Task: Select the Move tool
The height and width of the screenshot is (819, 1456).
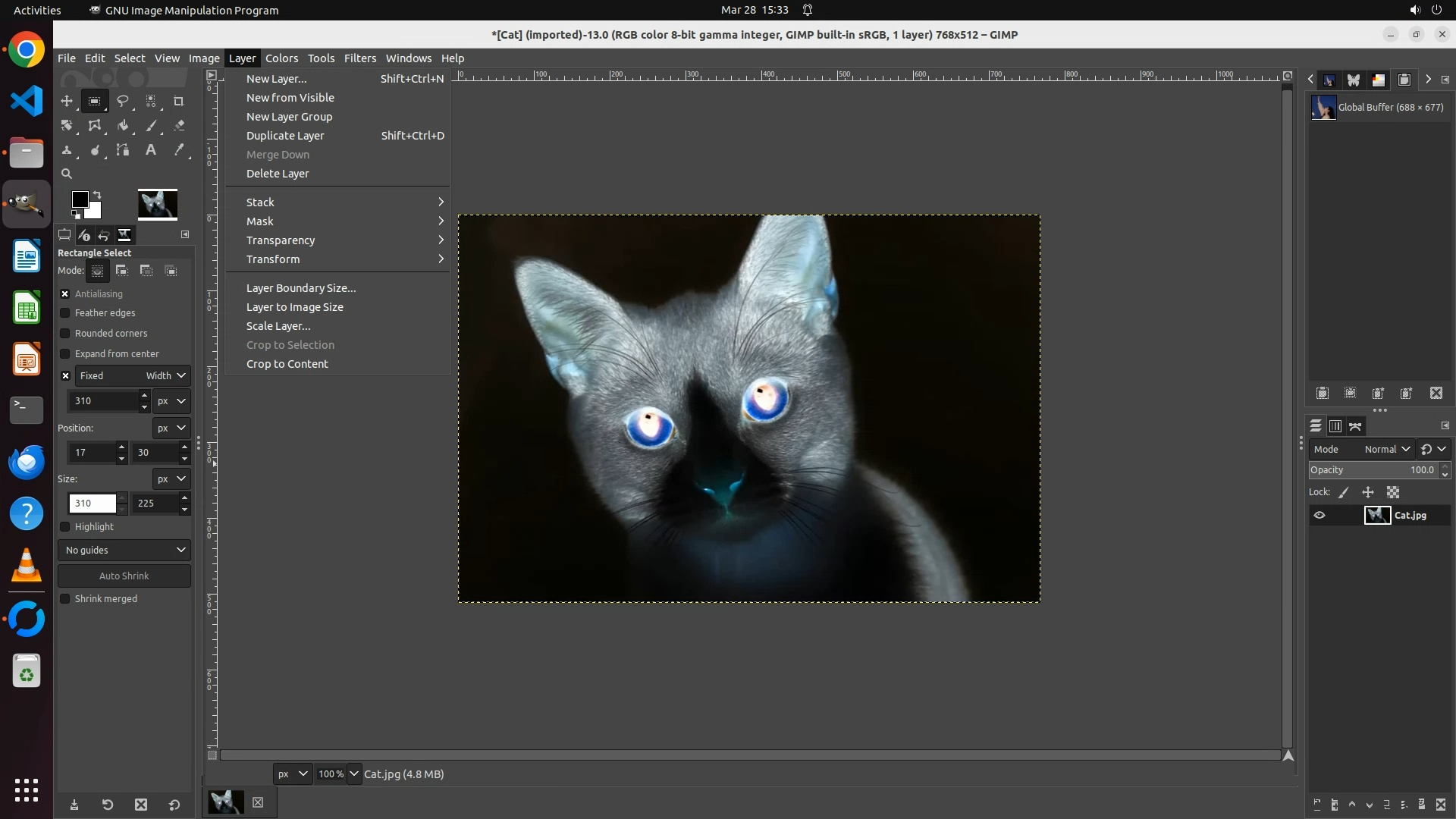Action: [x=67, y=101]
